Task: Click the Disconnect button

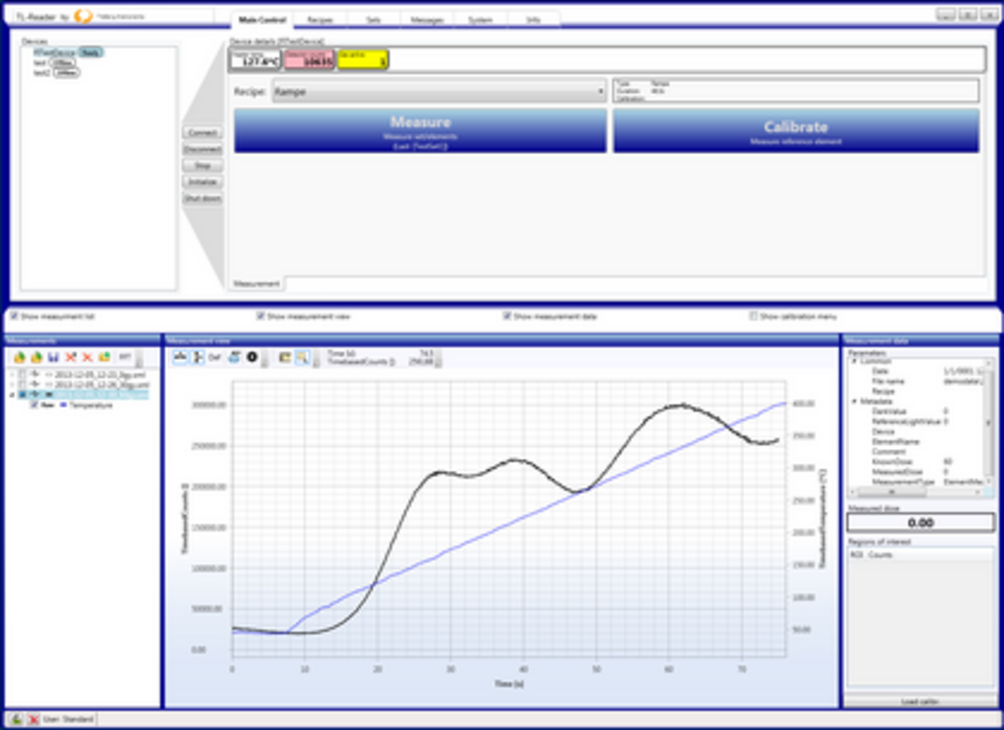Action: pos(202,149)
